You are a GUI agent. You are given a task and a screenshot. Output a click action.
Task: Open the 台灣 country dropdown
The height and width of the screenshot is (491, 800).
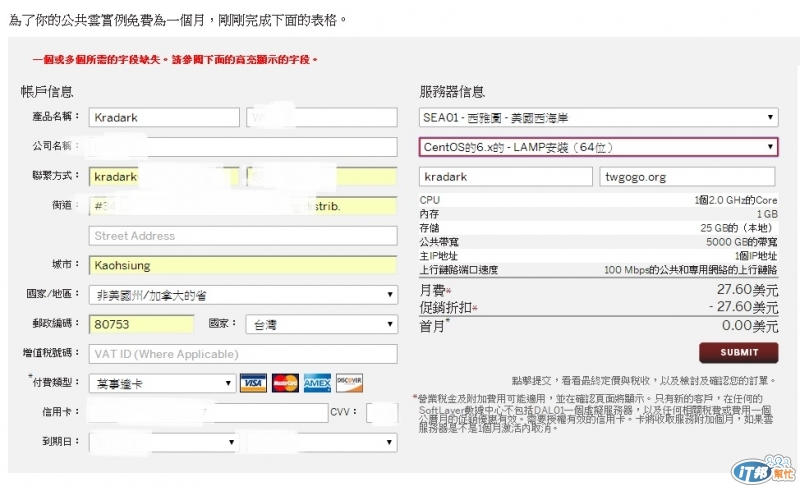coord(321,325)
